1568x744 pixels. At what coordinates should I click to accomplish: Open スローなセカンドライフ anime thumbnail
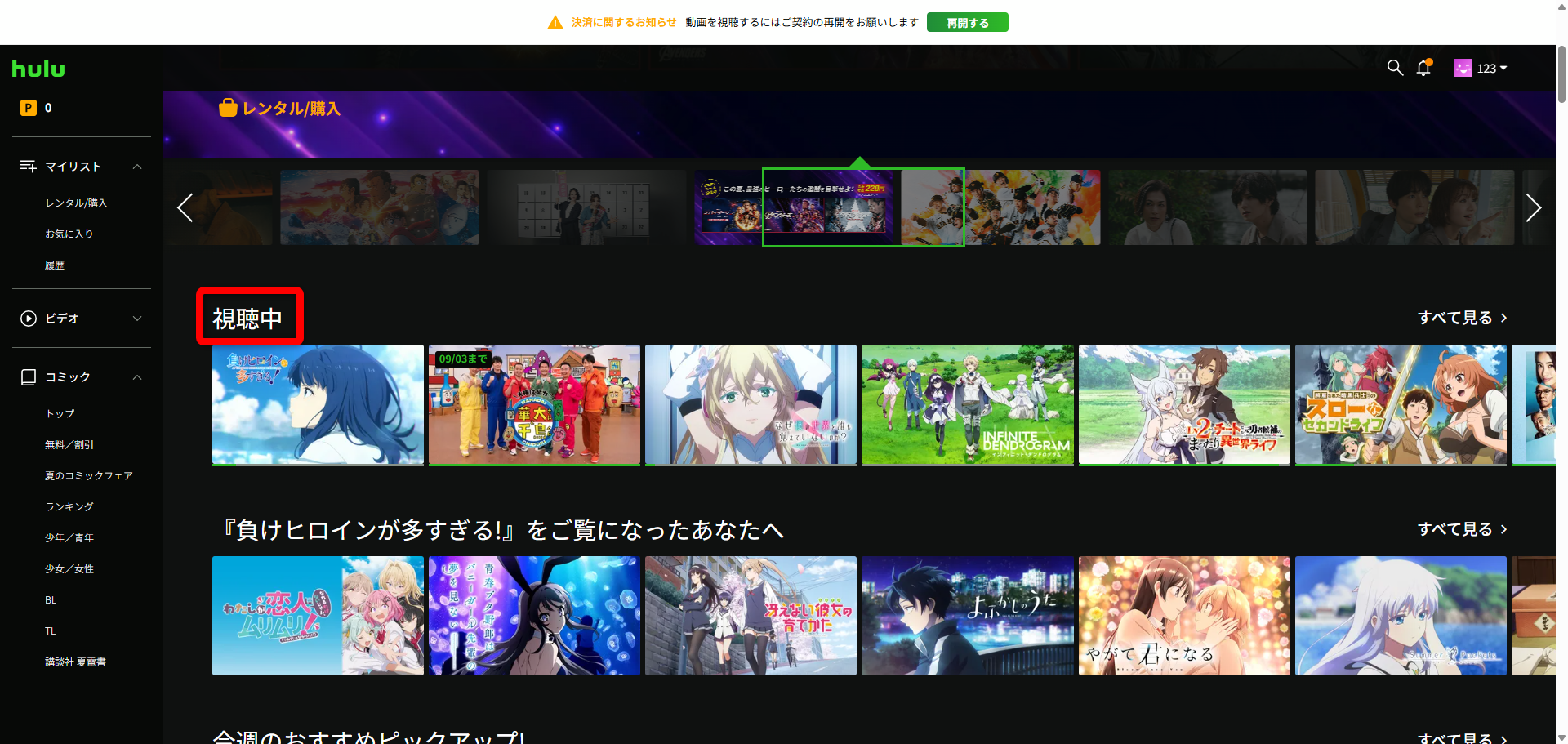pos(1401,404)
